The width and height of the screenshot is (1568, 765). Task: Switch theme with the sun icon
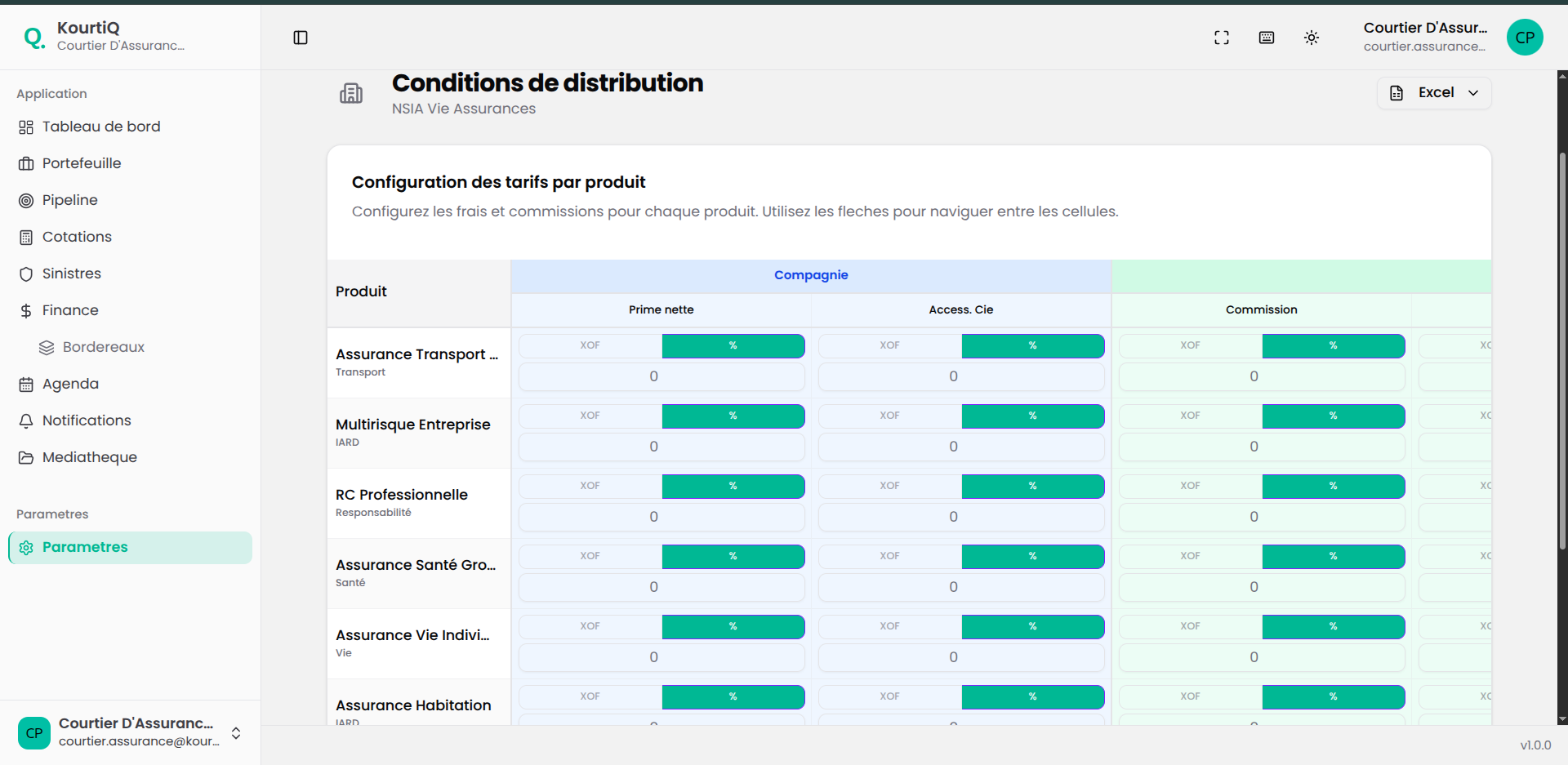tap(1312, 38)
